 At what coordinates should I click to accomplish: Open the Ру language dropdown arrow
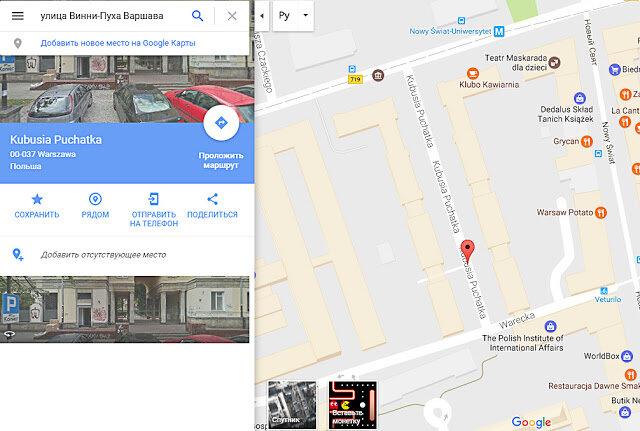[306, 16]
